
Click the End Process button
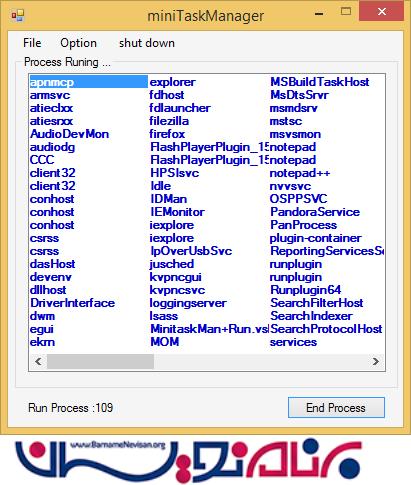click(x=336, y=408)
